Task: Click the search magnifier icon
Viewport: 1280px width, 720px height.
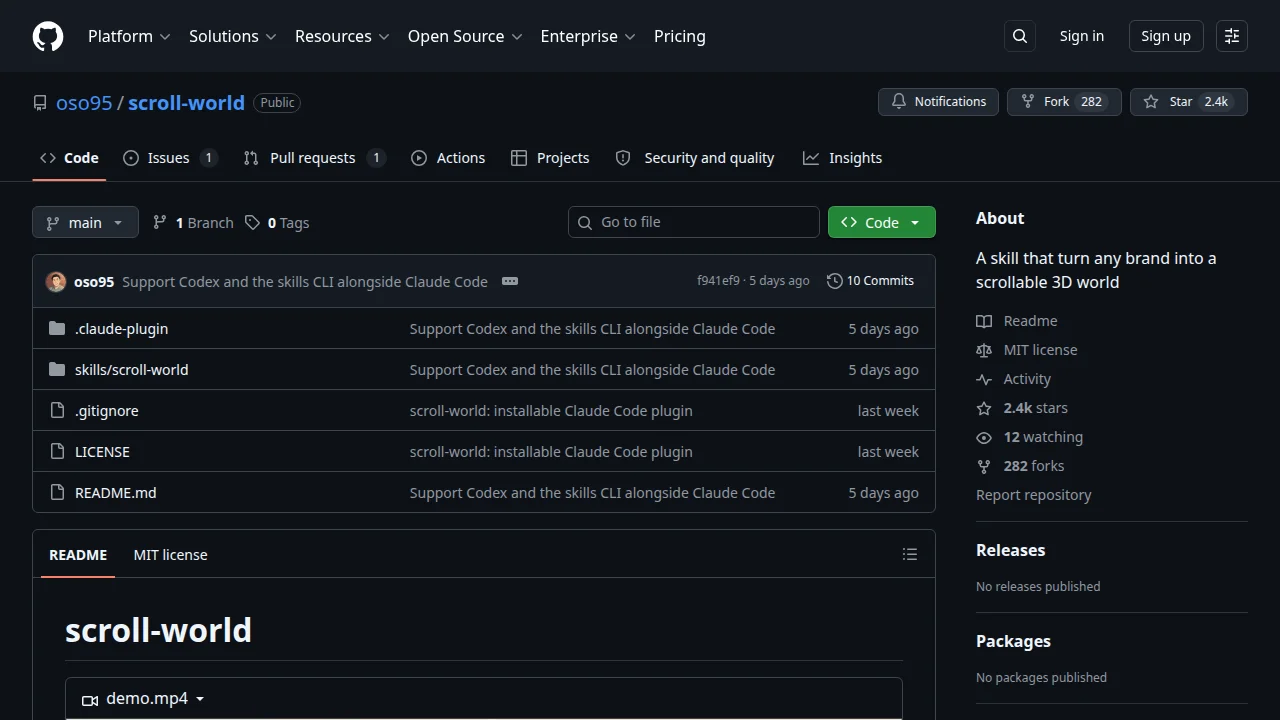Action: 1020,36
